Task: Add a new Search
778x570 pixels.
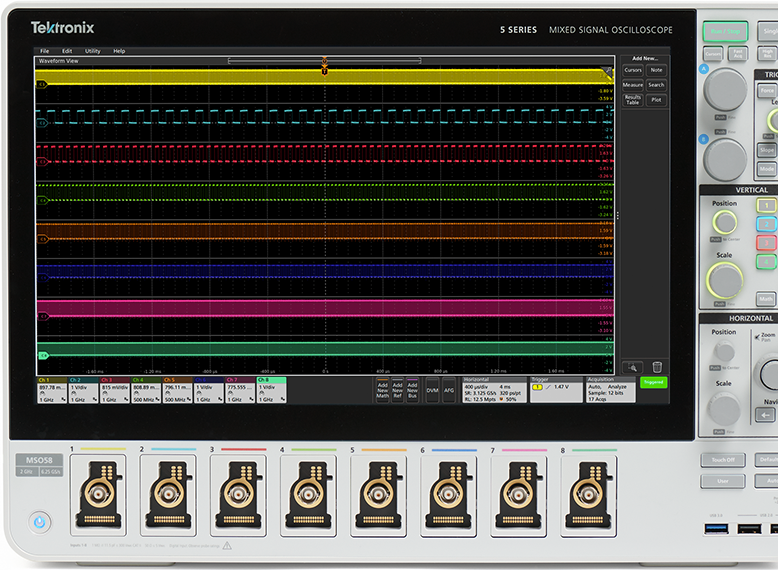Action: click(x=656, y=85)
